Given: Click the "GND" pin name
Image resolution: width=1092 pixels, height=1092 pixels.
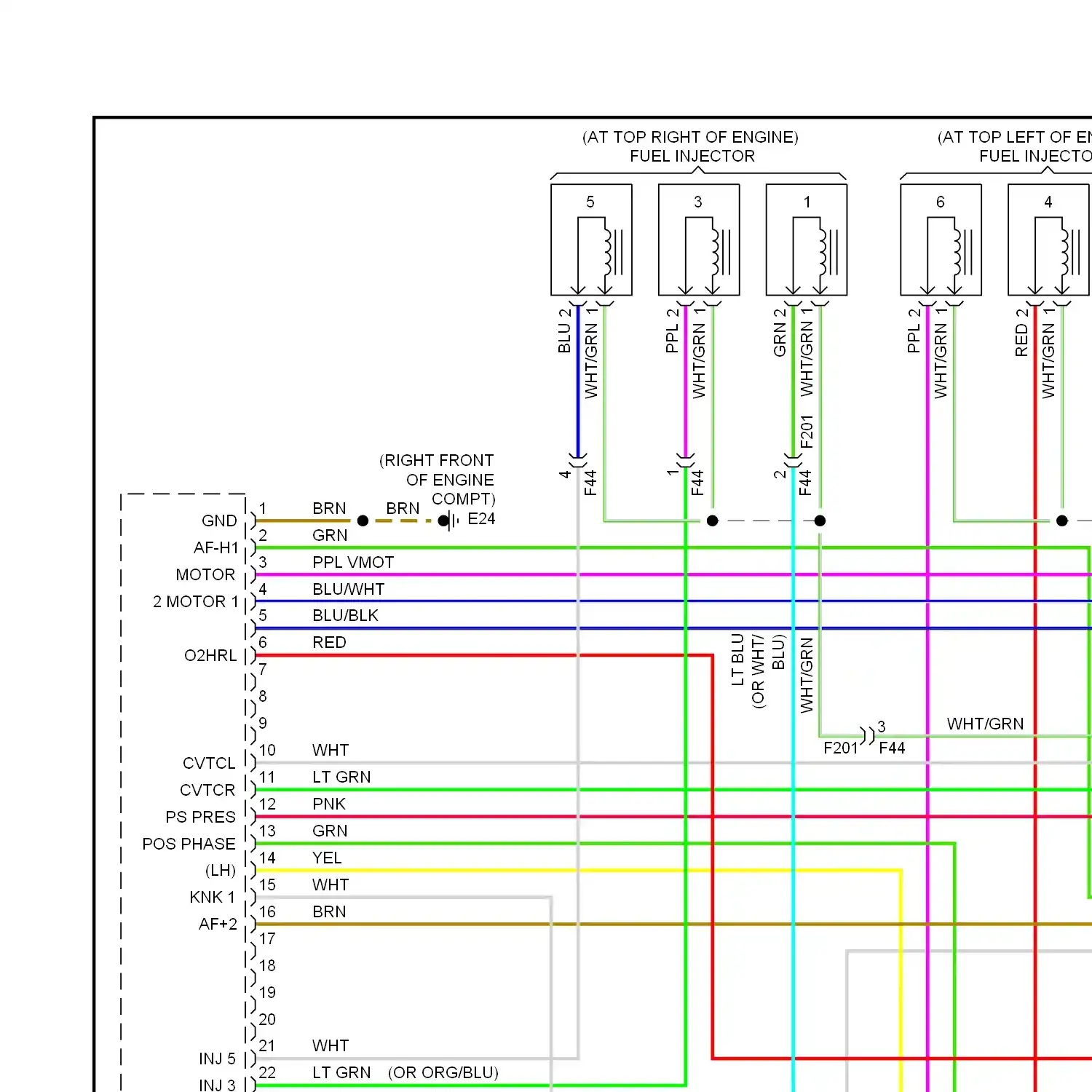Looking at the screenshot, I should [x=219, y=521].
